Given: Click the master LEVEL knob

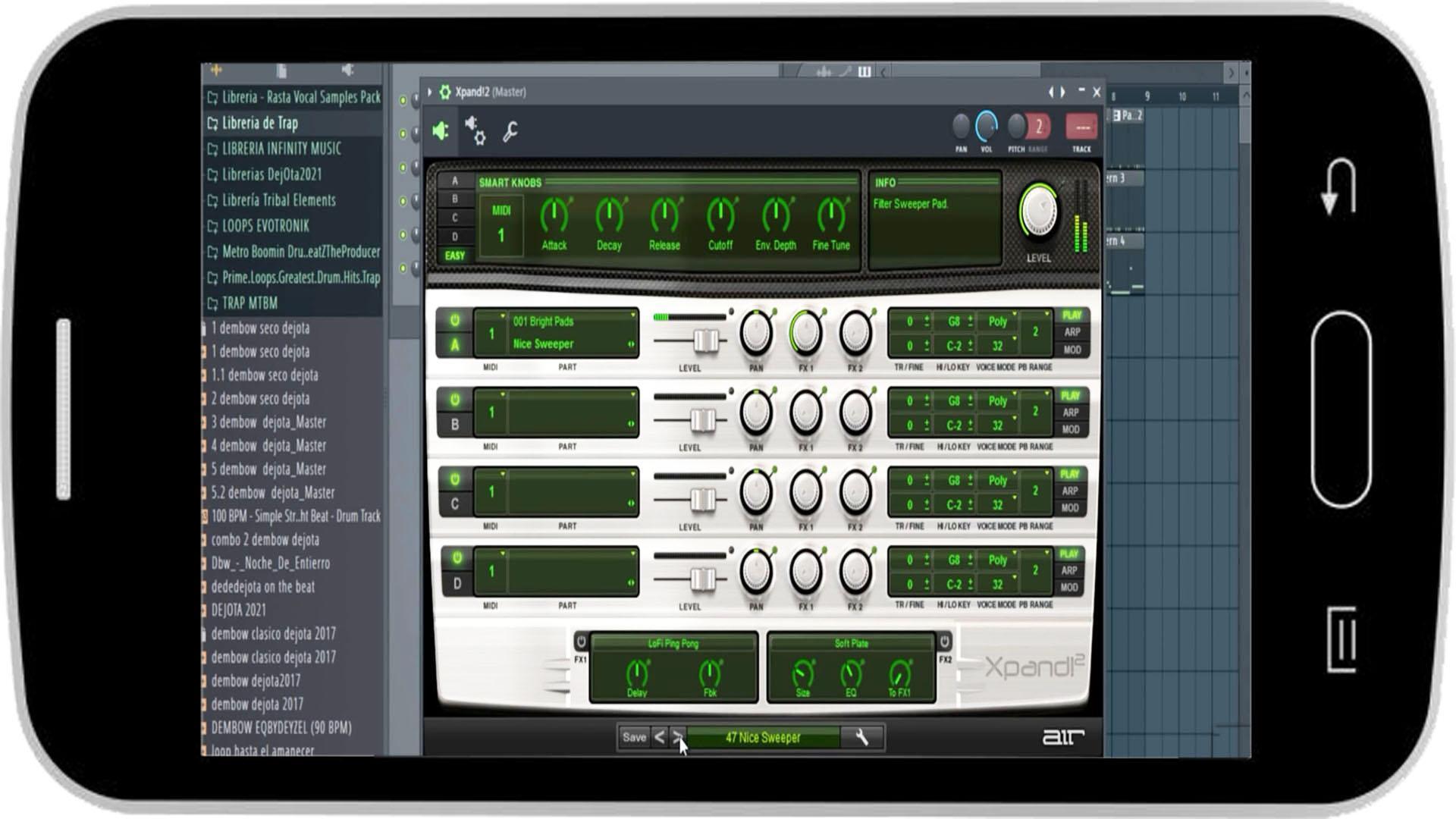Looking at the screenshot, I should pos(1039,210).
